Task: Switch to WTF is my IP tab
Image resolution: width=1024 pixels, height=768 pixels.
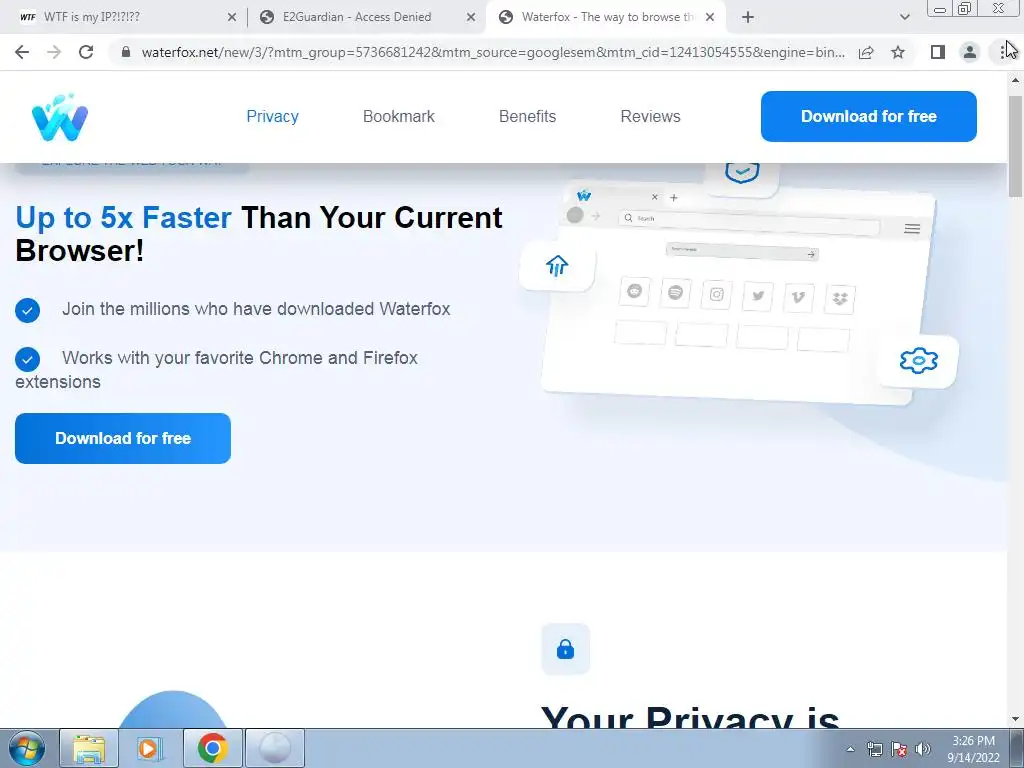Action: (x=124, y=18)
